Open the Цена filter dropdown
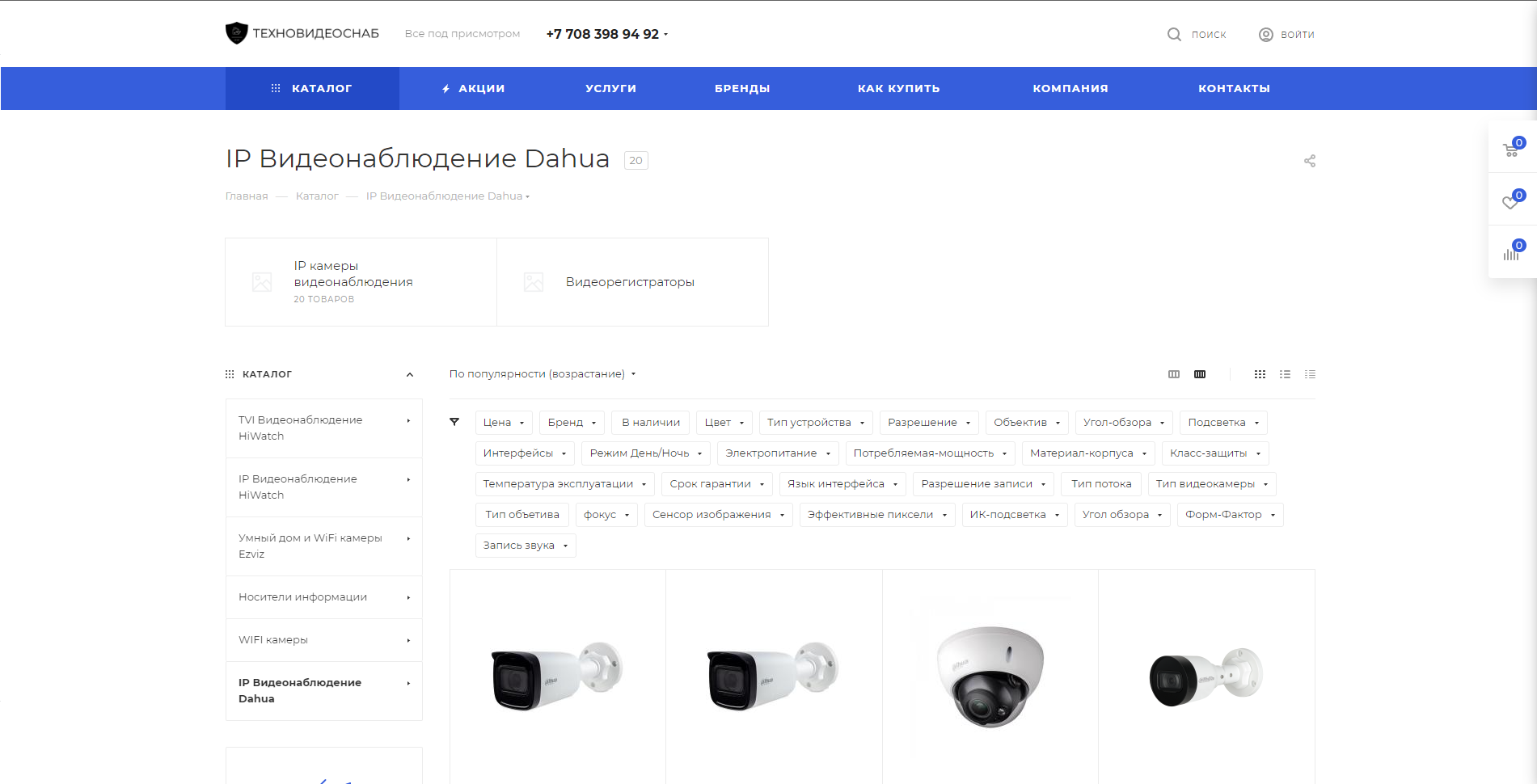 click(504, 423)
